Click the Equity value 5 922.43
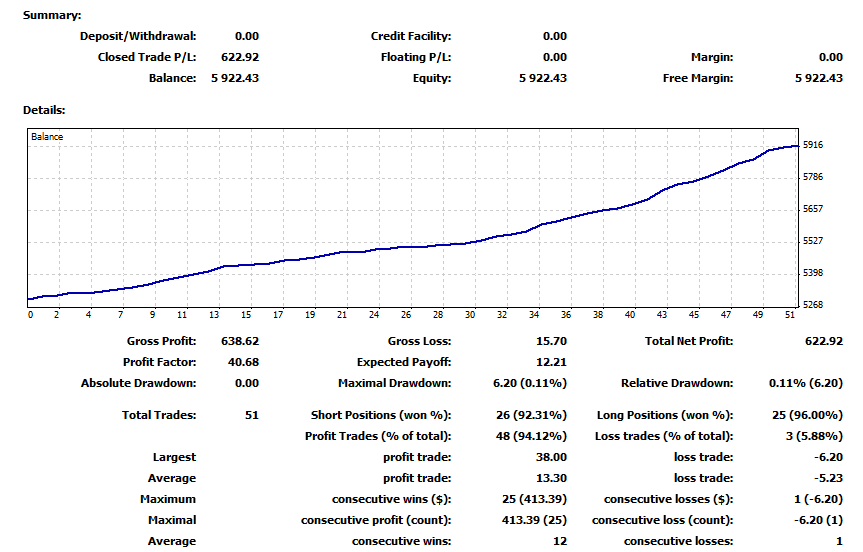Image resolution: width=863 pixels, height=552 pixels. 543,78
